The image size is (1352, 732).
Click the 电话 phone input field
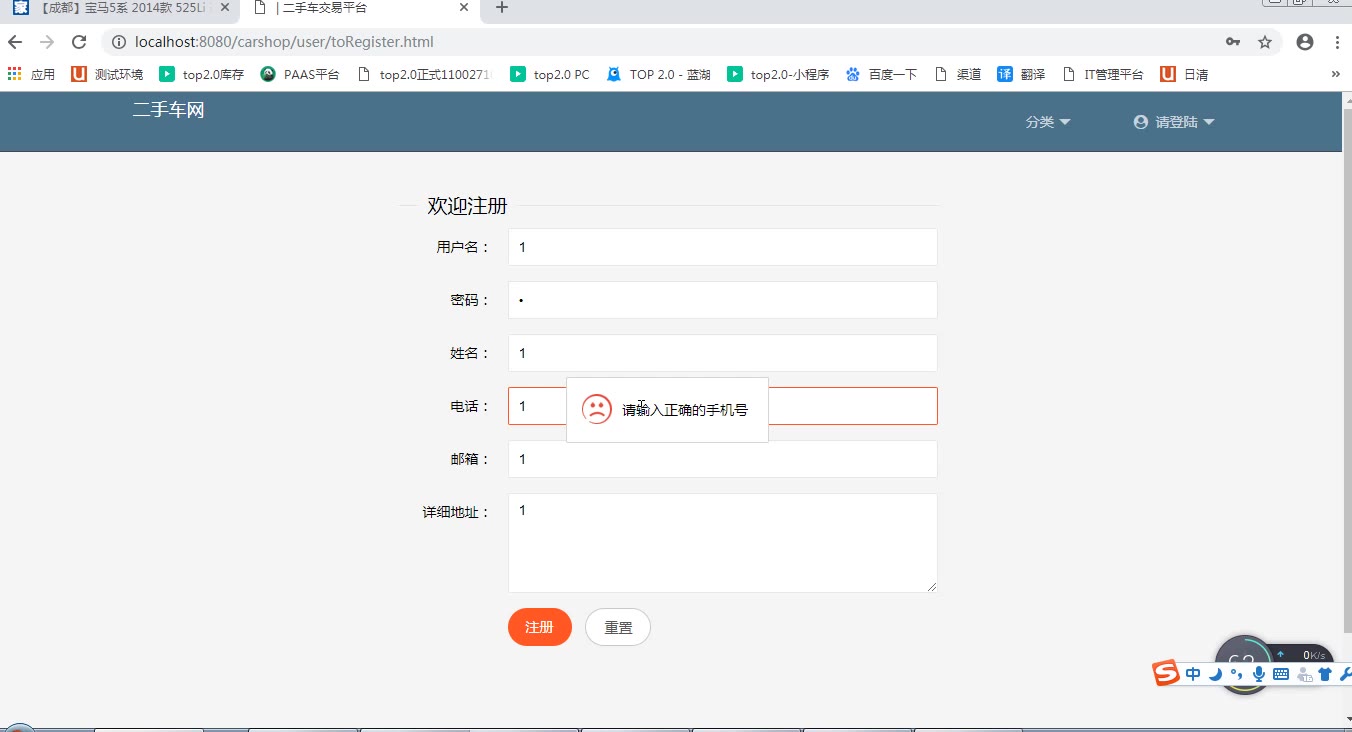(722, 406)
